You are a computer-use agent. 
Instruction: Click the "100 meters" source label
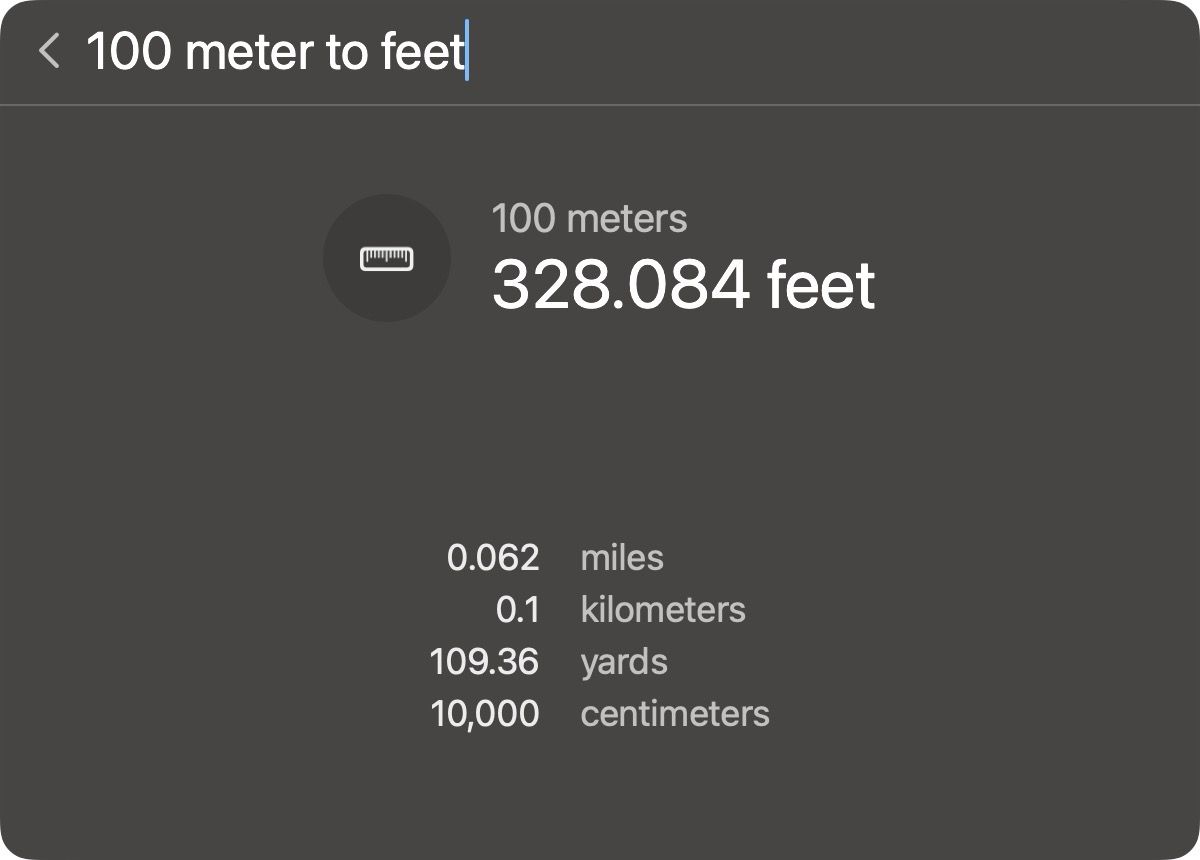[589, 218]
